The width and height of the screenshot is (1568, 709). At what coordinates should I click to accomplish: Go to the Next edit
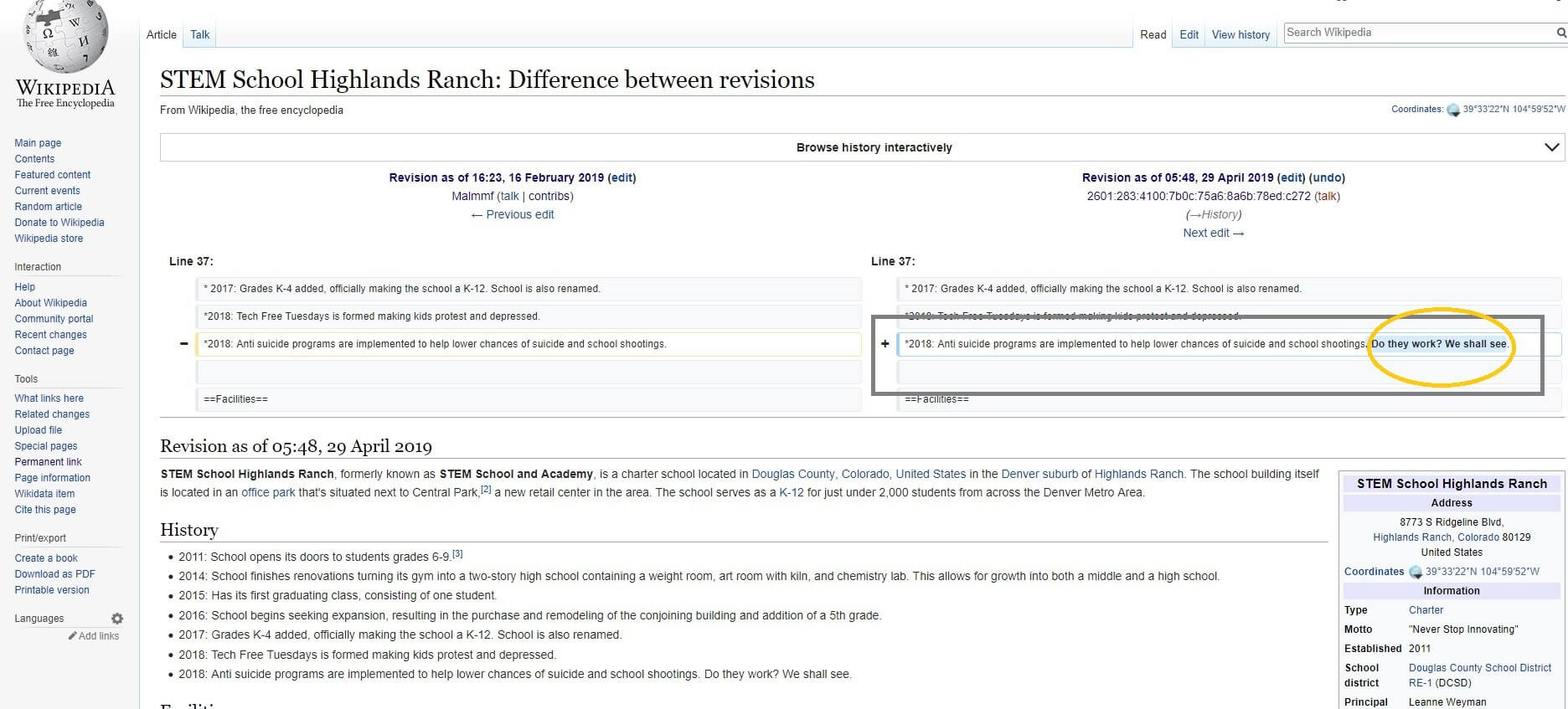(x=1213, y=233)
